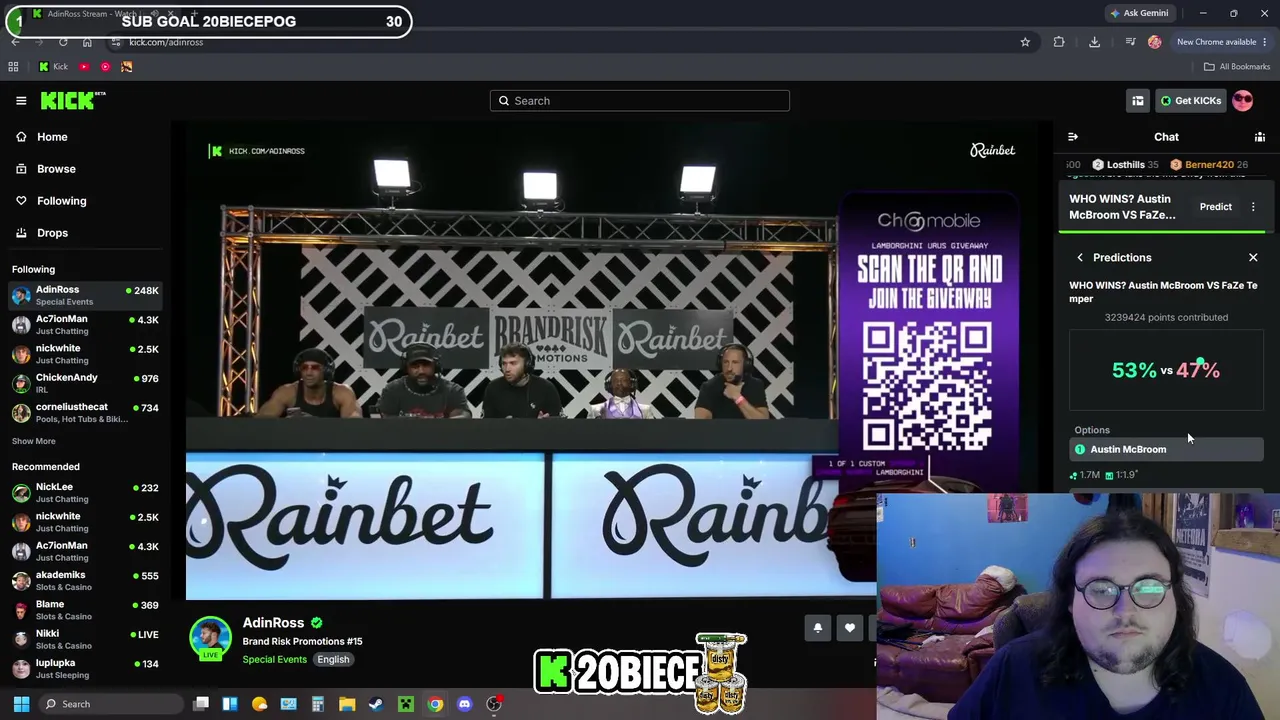Viewport: 1280px width, 720px height.
Task: Click the Losthills chat leaderboard entry
Action: pos(1125,165)
